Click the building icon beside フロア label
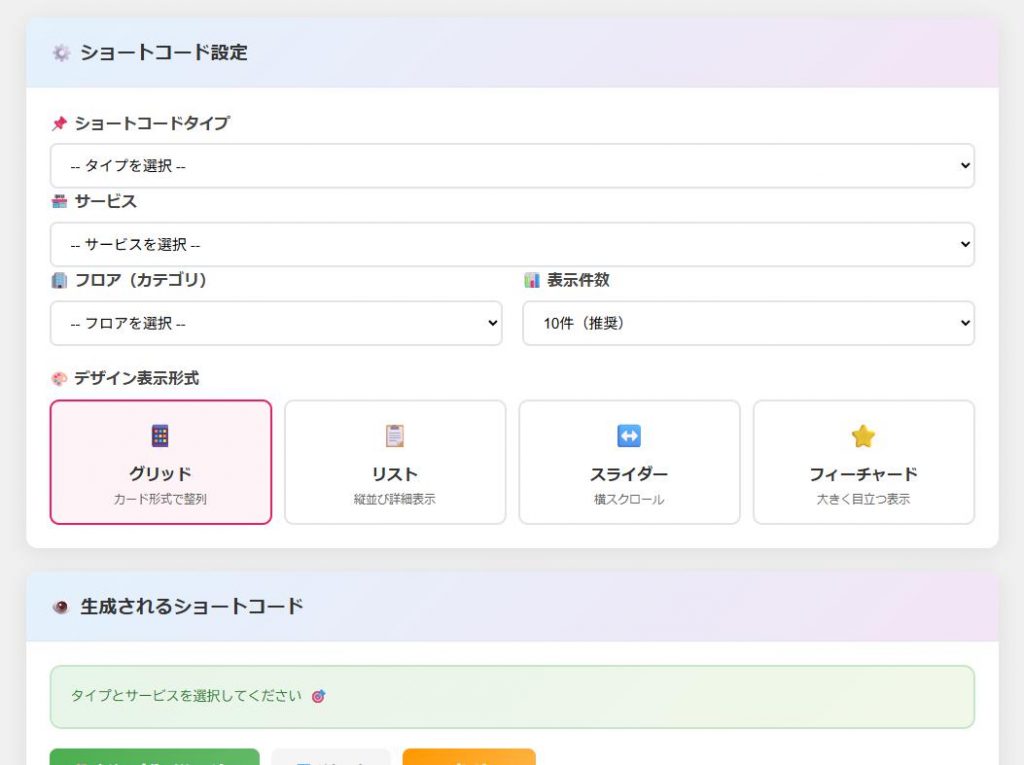Image resolution: width=1024 pixels, height=765 pixels. (59, 281)
